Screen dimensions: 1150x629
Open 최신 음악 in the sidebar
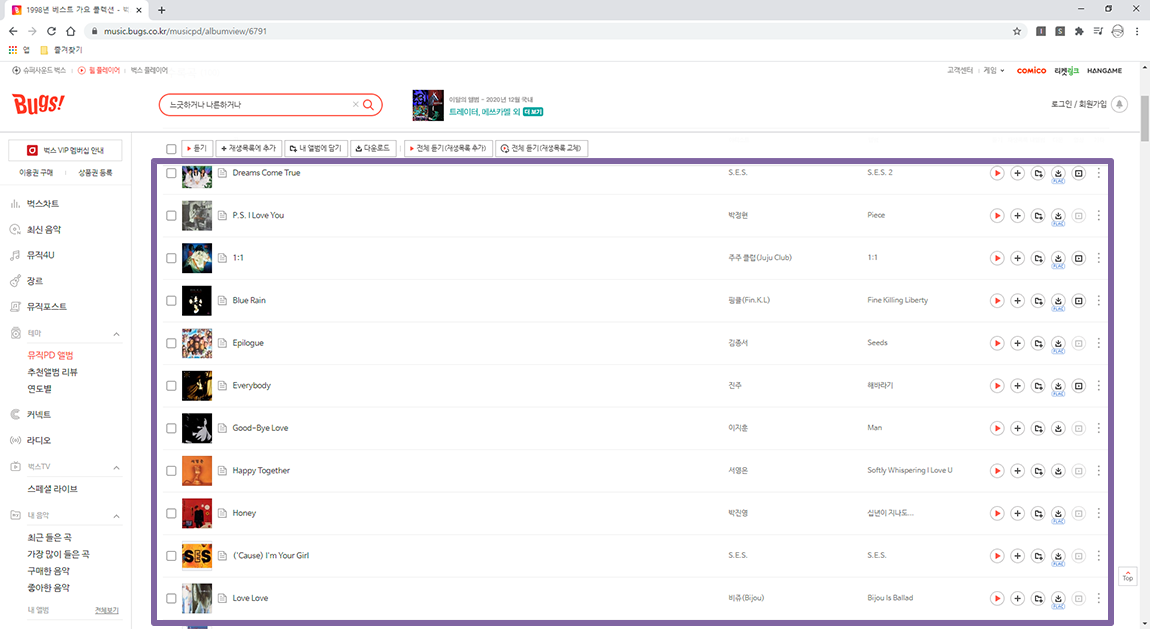coord(44,229)
